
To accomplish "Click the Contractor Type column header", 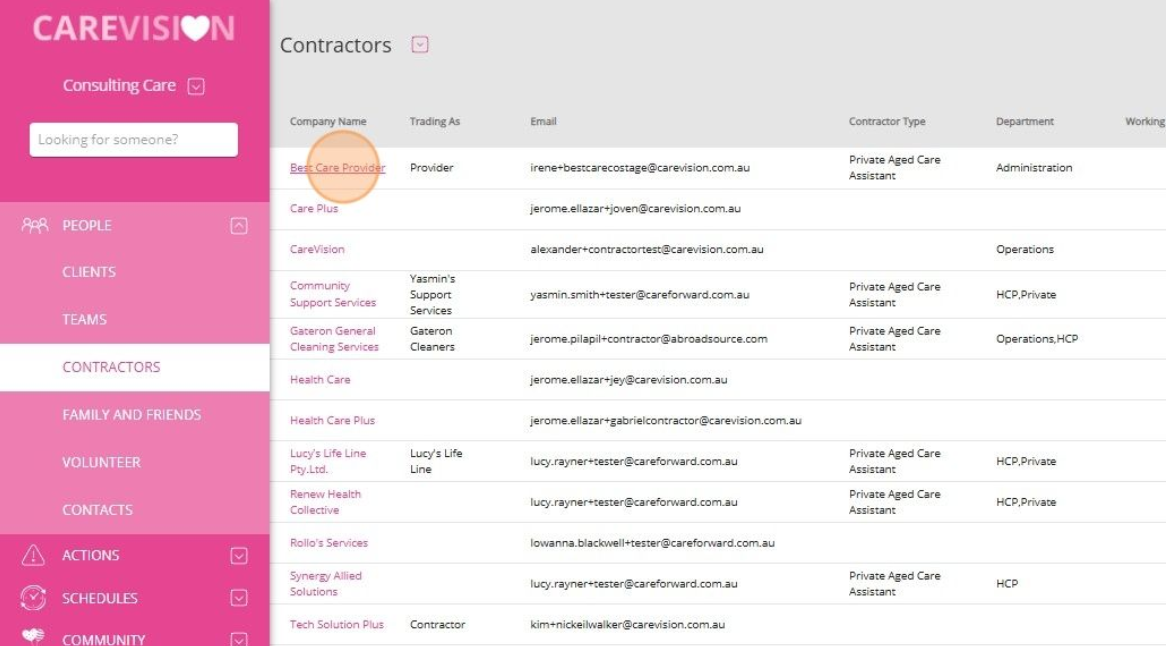I will [887, 122].
